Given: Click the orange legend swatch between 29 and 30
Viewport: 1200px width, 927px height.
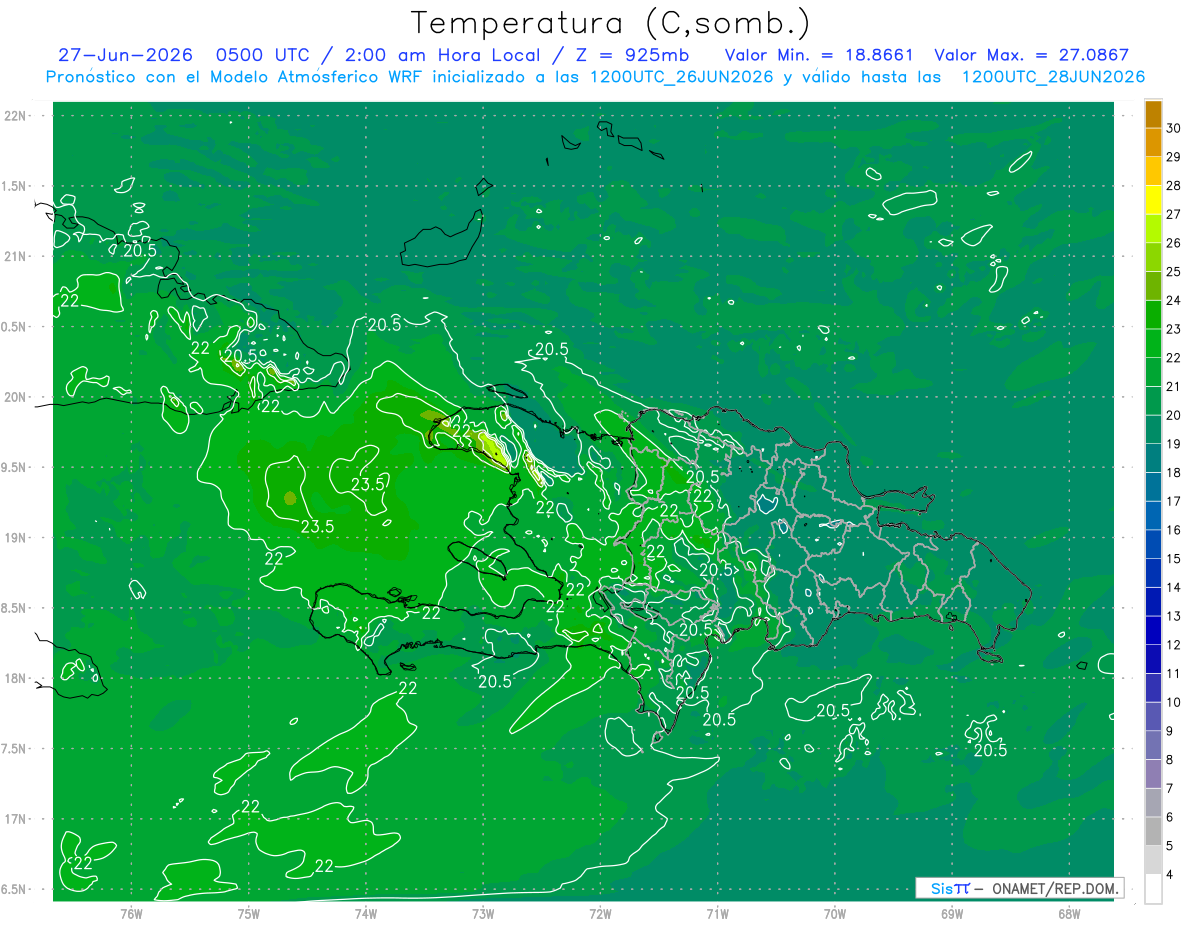Looking at the screenshot, I should point(1153,142).
